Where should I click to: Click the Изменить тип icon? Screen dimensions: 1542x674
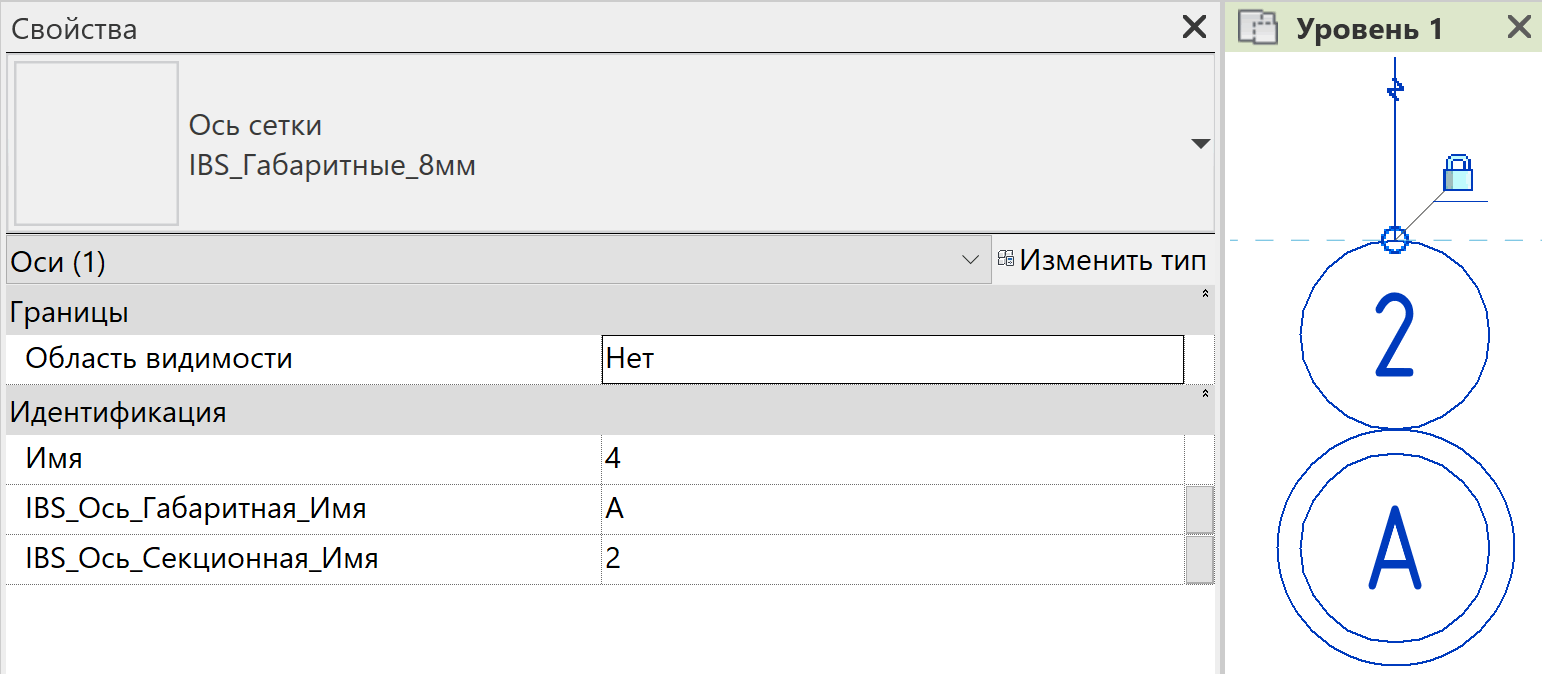pos(1006,261)
